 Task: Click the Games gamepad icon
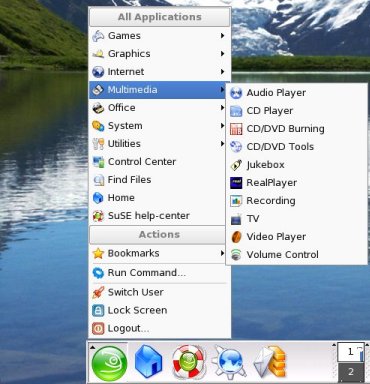(x=98, y=36)
